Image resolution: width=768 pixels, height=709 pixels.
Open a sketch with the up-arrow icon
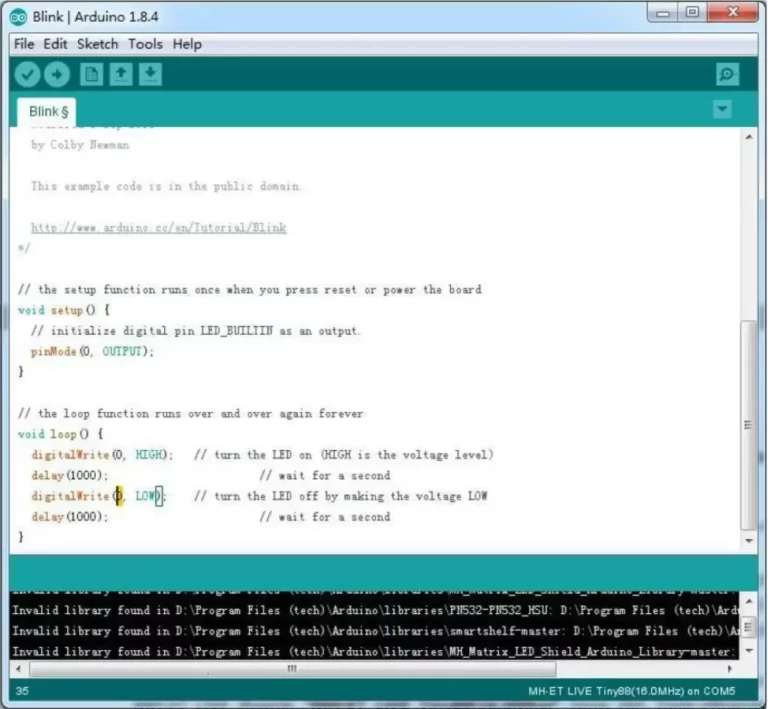(x=120, y=74)
